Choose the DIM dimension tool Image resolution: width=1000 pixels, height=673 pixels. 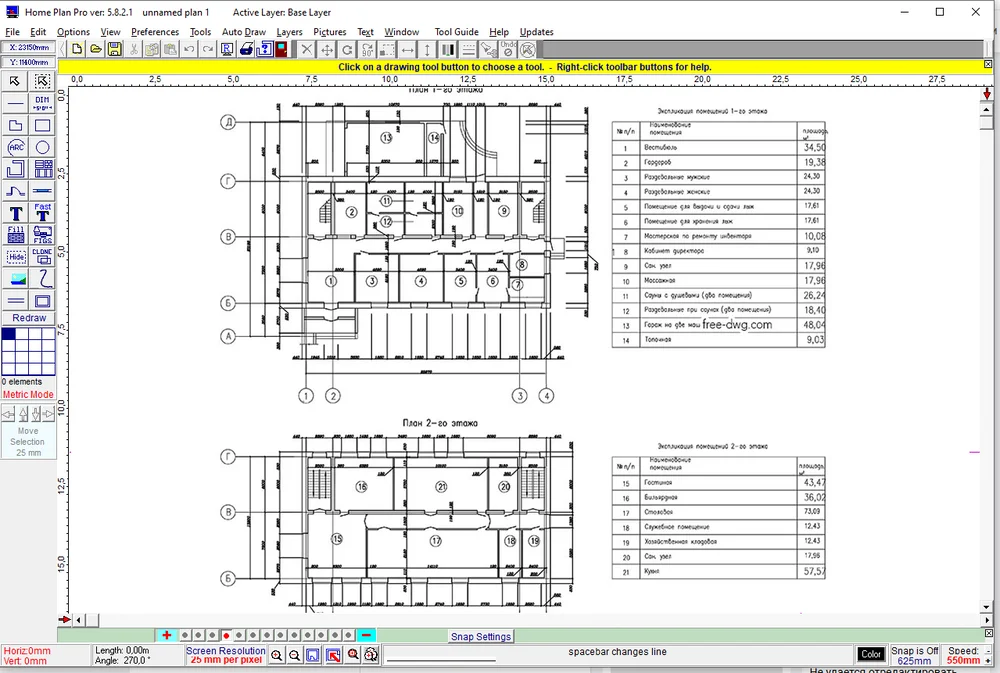(43, 103)
